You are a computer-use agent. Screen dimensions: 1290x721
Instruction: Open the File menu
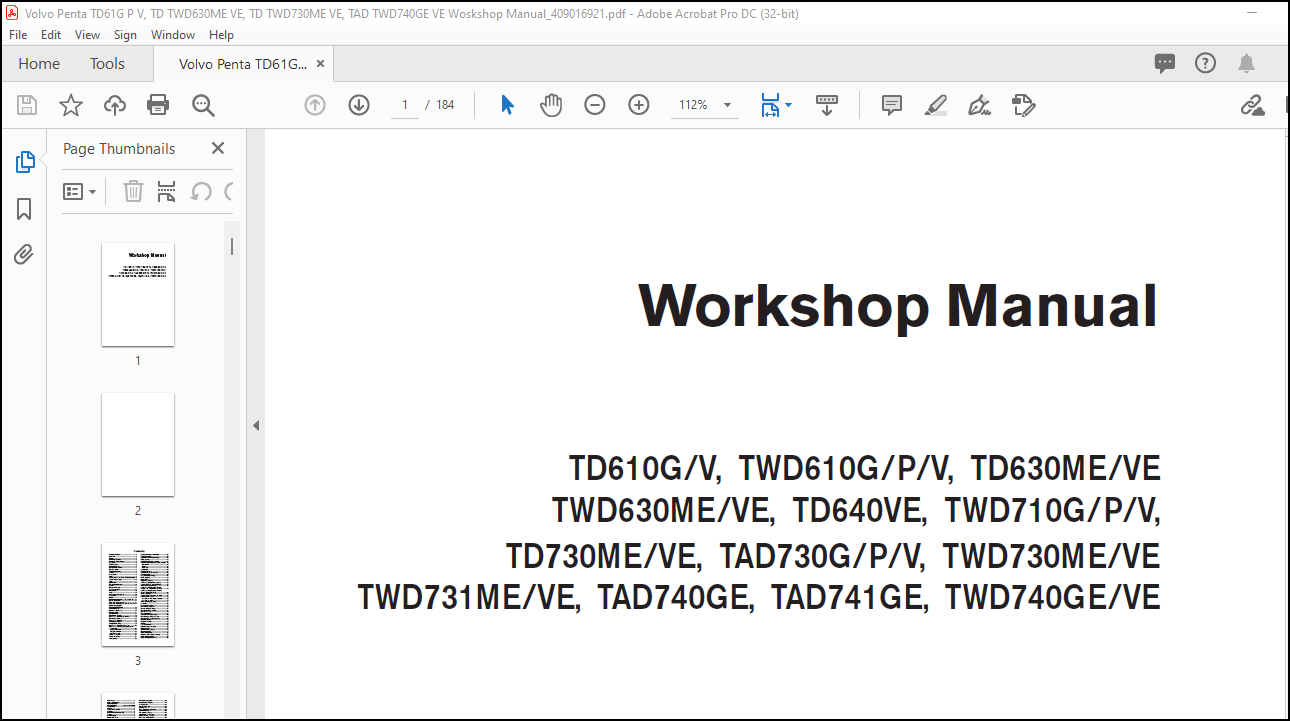click(x=18, y=35)
